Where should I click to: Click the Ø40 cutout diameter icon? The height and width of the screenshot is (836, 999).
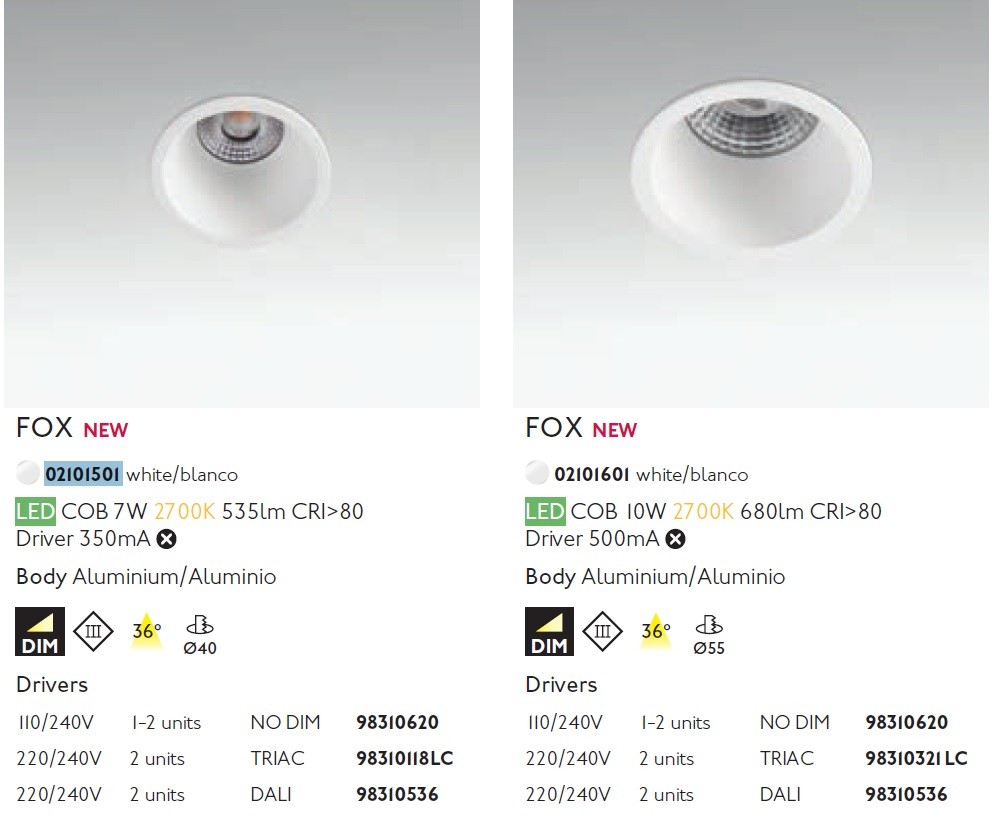[x=199, y=635]
